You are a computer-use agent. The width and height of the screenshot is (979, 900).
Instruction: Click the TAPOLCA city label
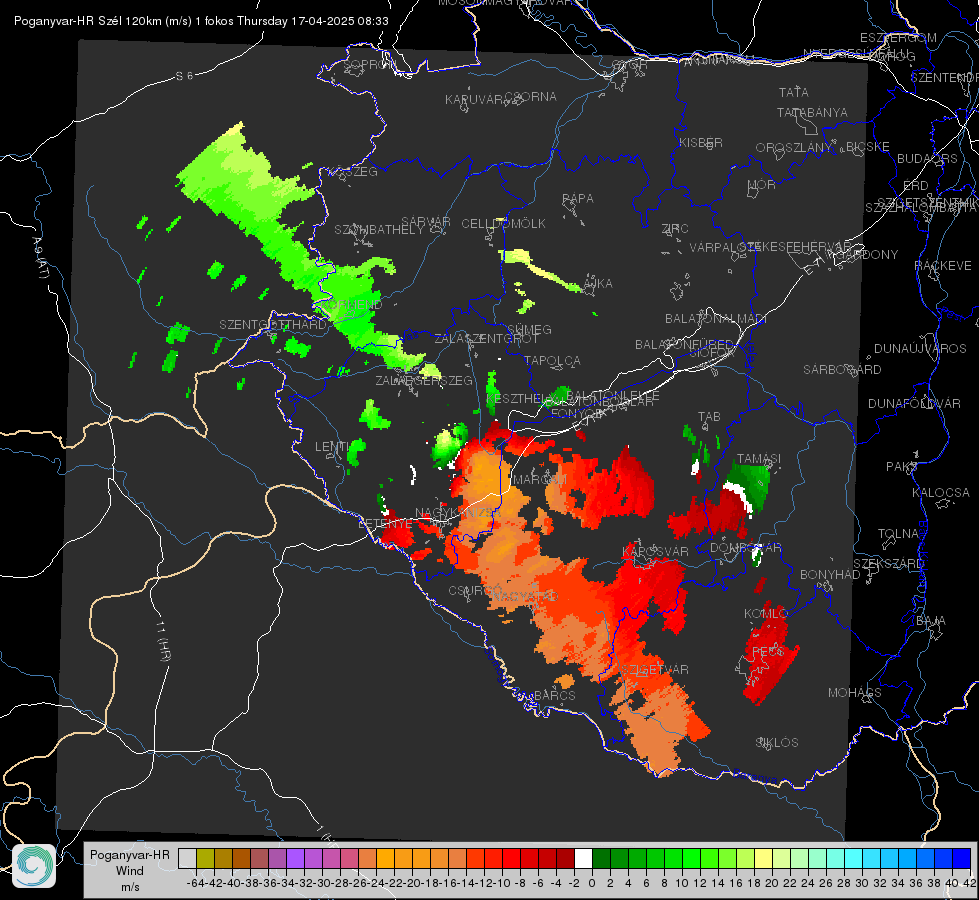click(552, 360)
